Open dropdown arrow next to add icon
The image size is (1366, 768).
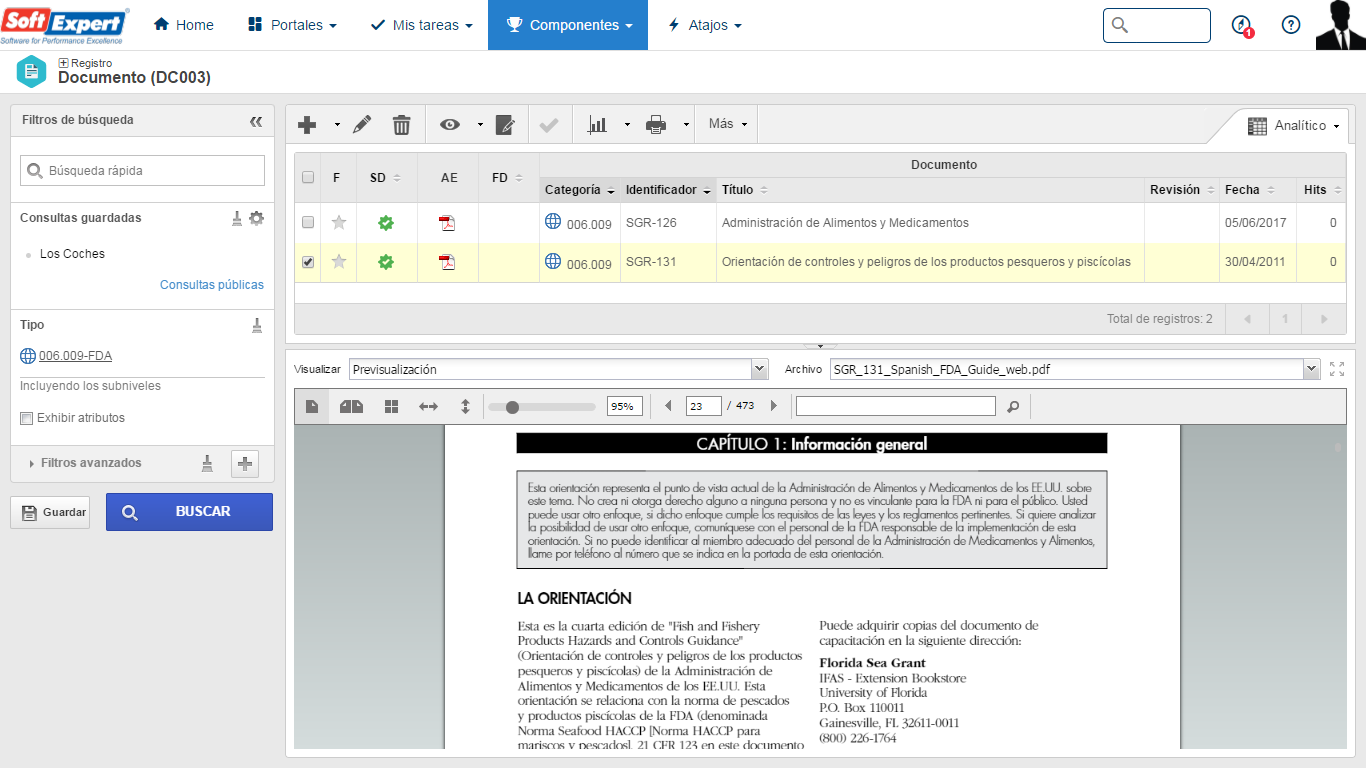(337, 125)
